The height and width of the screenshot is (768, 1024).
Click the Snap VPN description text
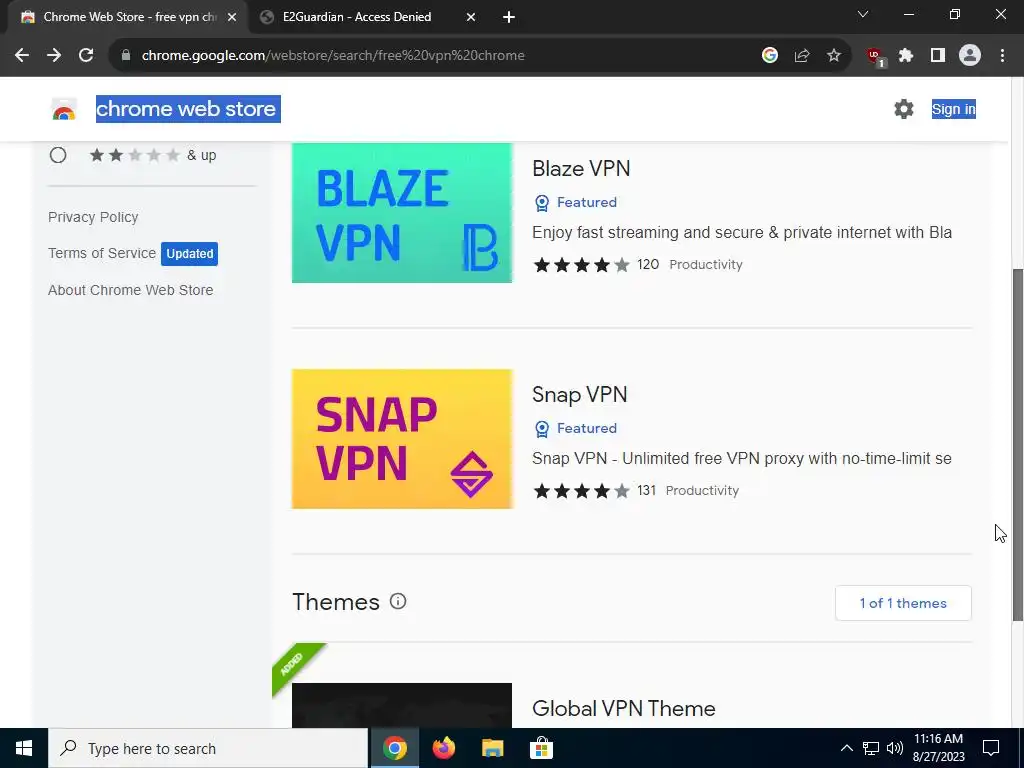point(742,458)
